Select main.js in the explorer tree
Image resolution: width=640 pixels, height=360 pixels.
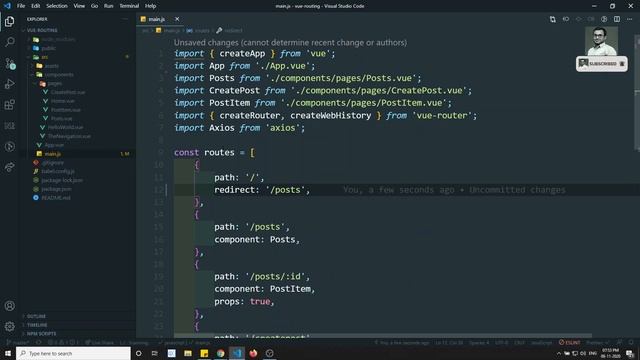coord(78,154)
